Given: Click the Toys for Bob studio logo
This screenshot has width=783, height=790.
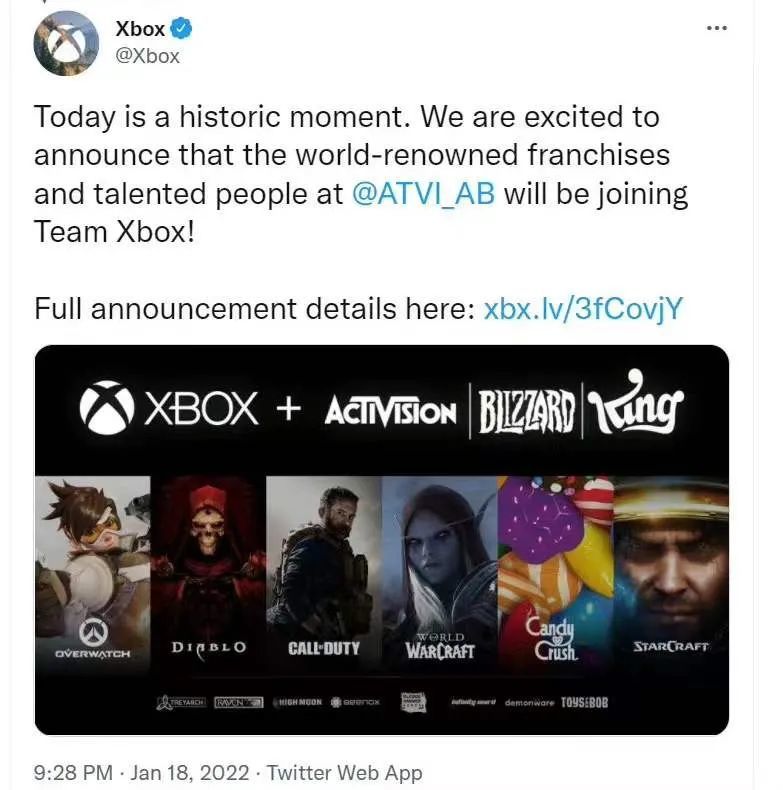Looking at the screenshot, I should click(x=584, y=703).
